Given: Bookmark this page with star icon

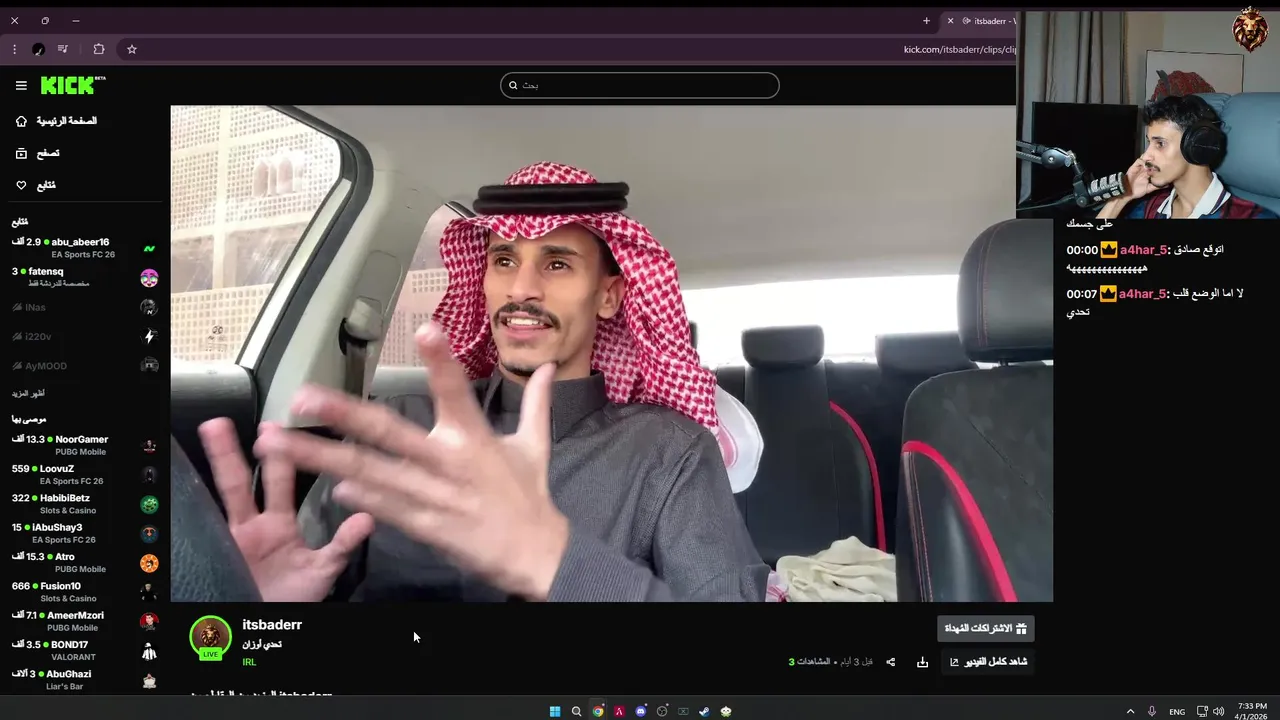Looking at the screenshot, I should (131, 49).
